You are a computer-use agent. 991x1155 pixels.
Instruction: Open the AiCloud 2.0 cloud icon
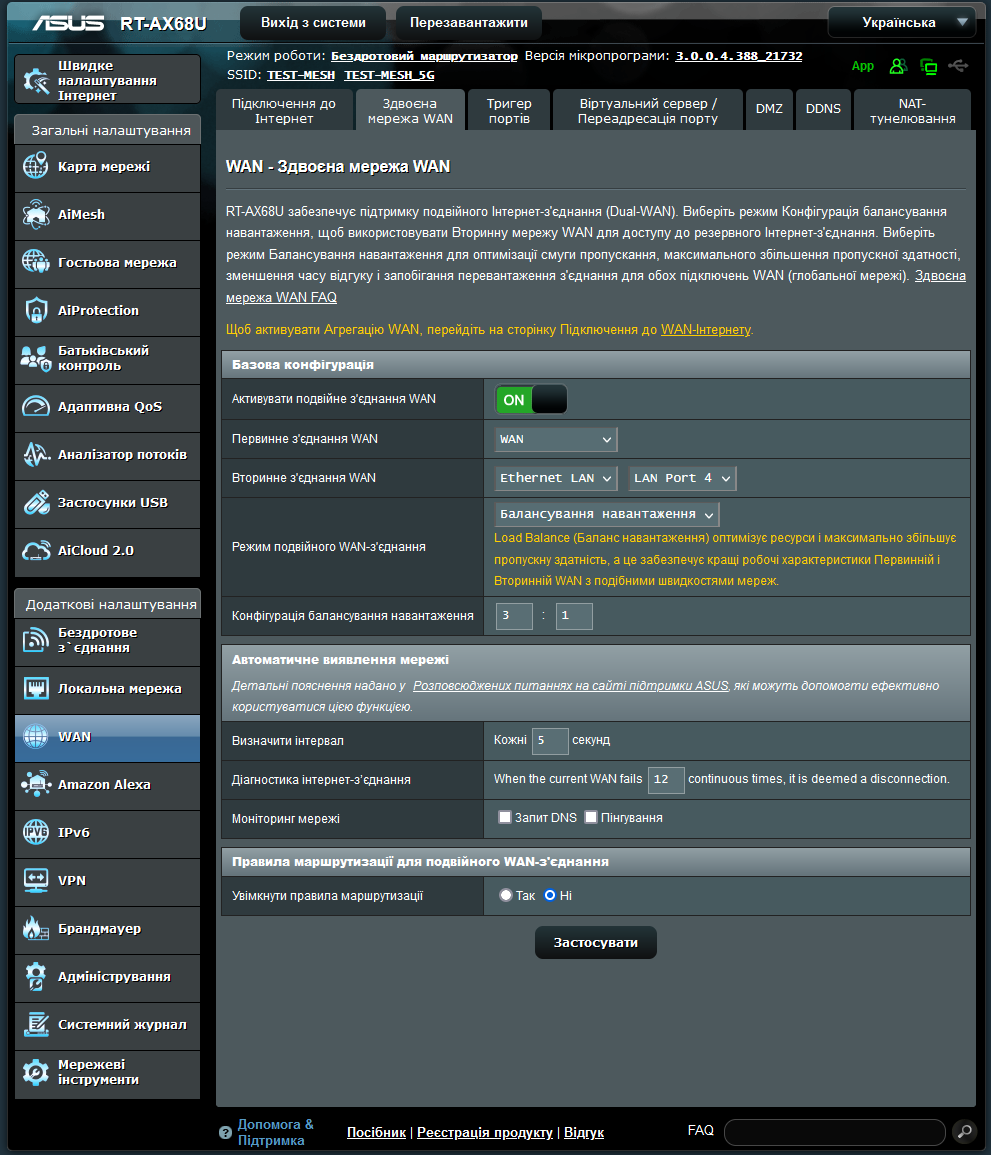pos(35,551)
